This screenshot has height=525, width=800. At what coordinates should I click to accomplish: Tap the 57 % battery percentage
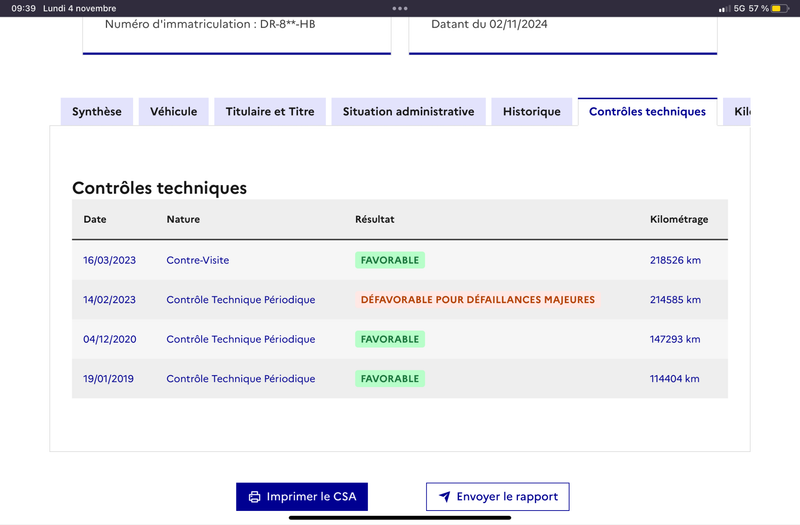pos(758,8)
